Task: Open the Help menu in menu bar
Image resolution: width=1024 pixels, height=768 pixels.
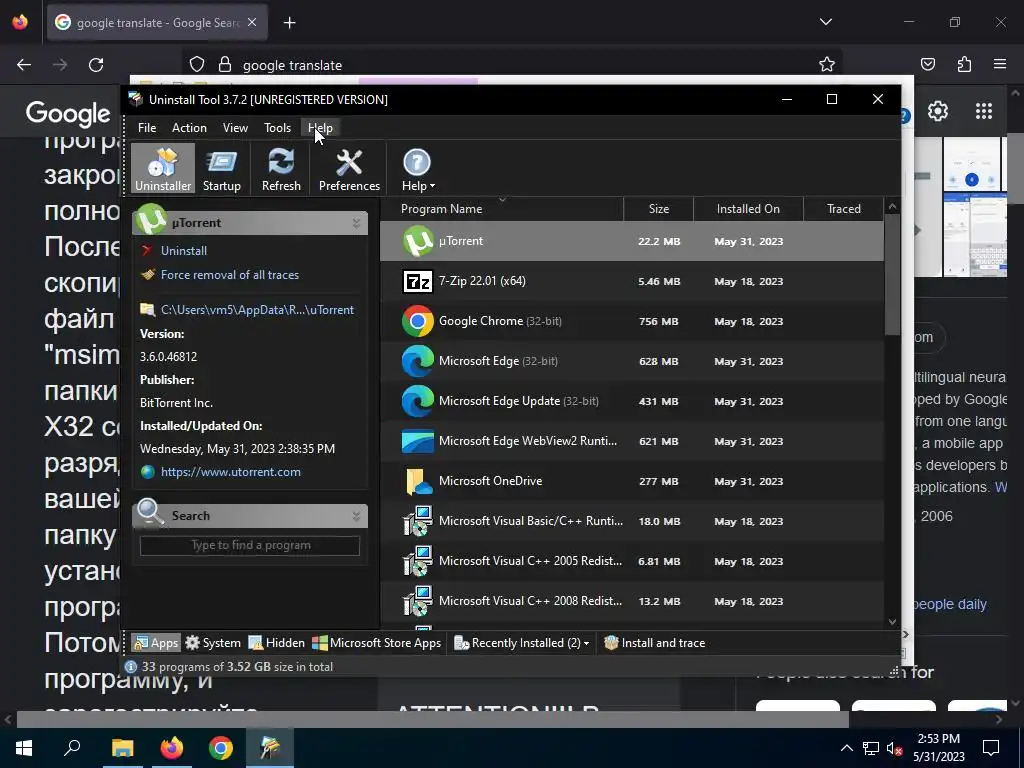Action: coord(320,128)
